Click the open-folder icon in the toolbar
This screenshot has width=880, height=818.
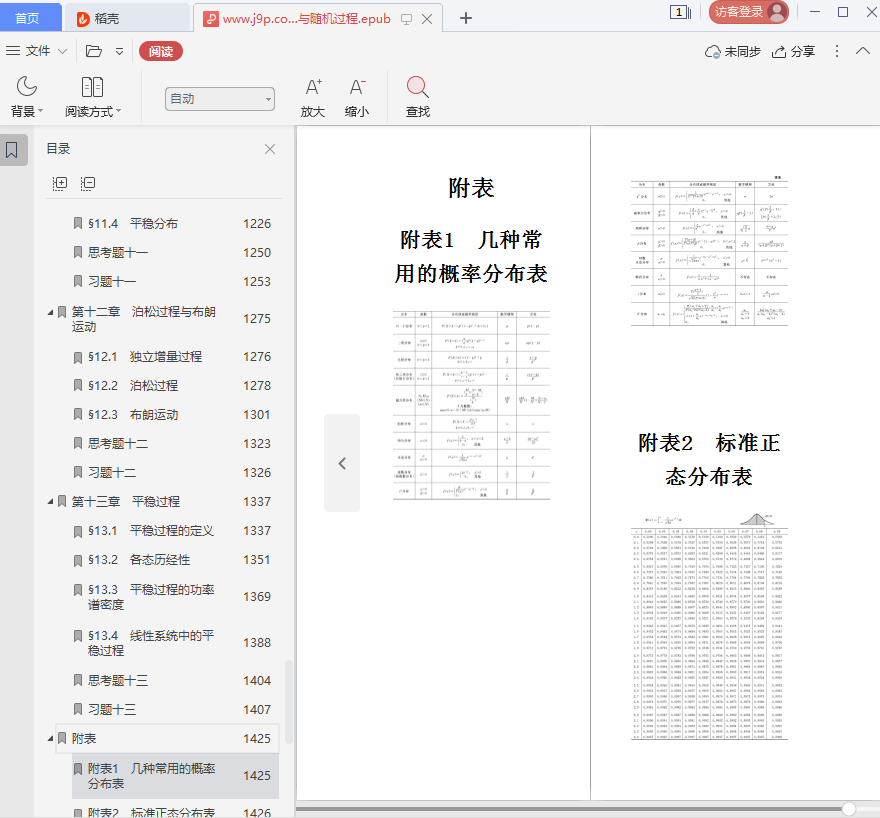click(94, 51)
